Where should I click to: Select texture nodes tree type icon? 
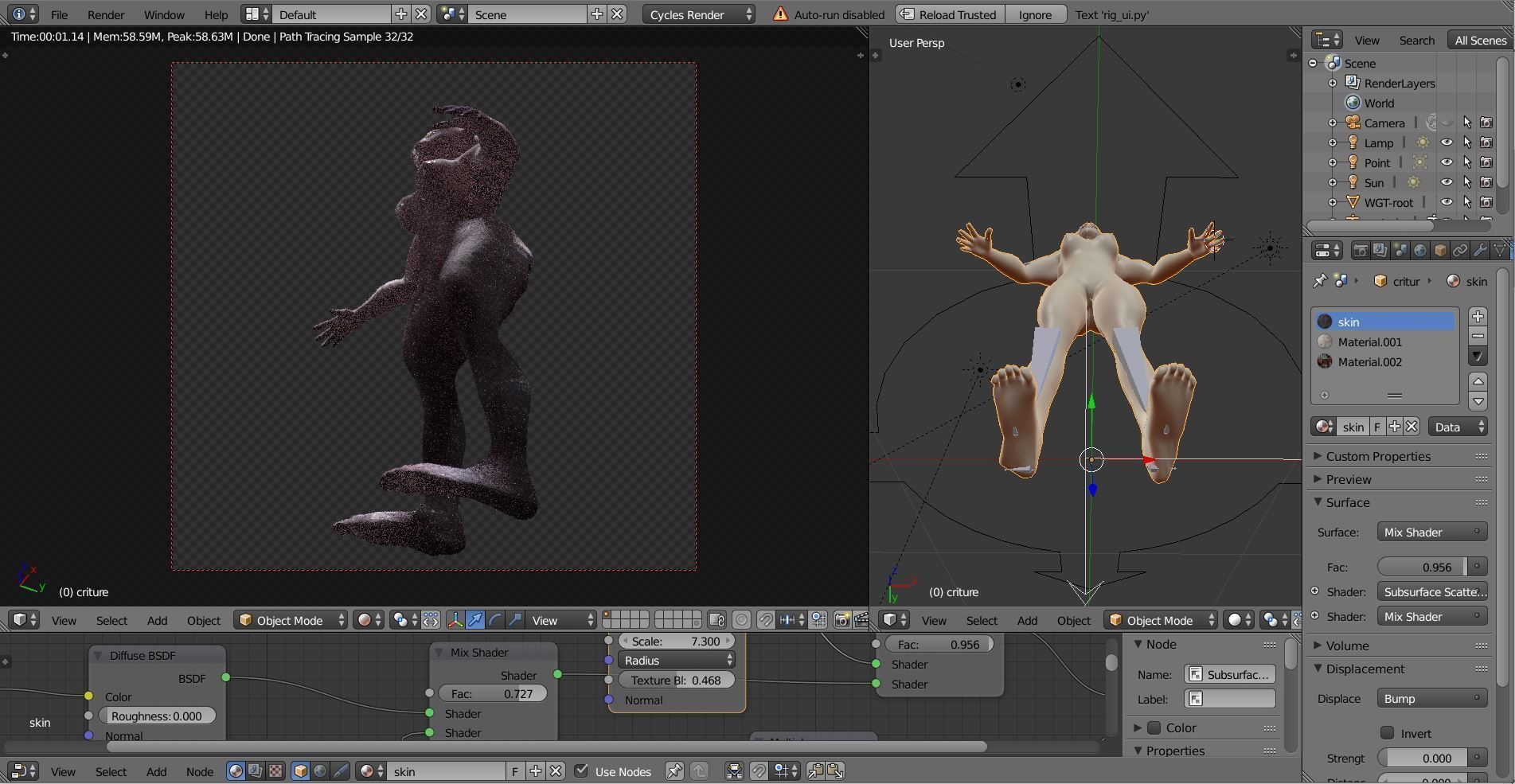click(275, 771)
